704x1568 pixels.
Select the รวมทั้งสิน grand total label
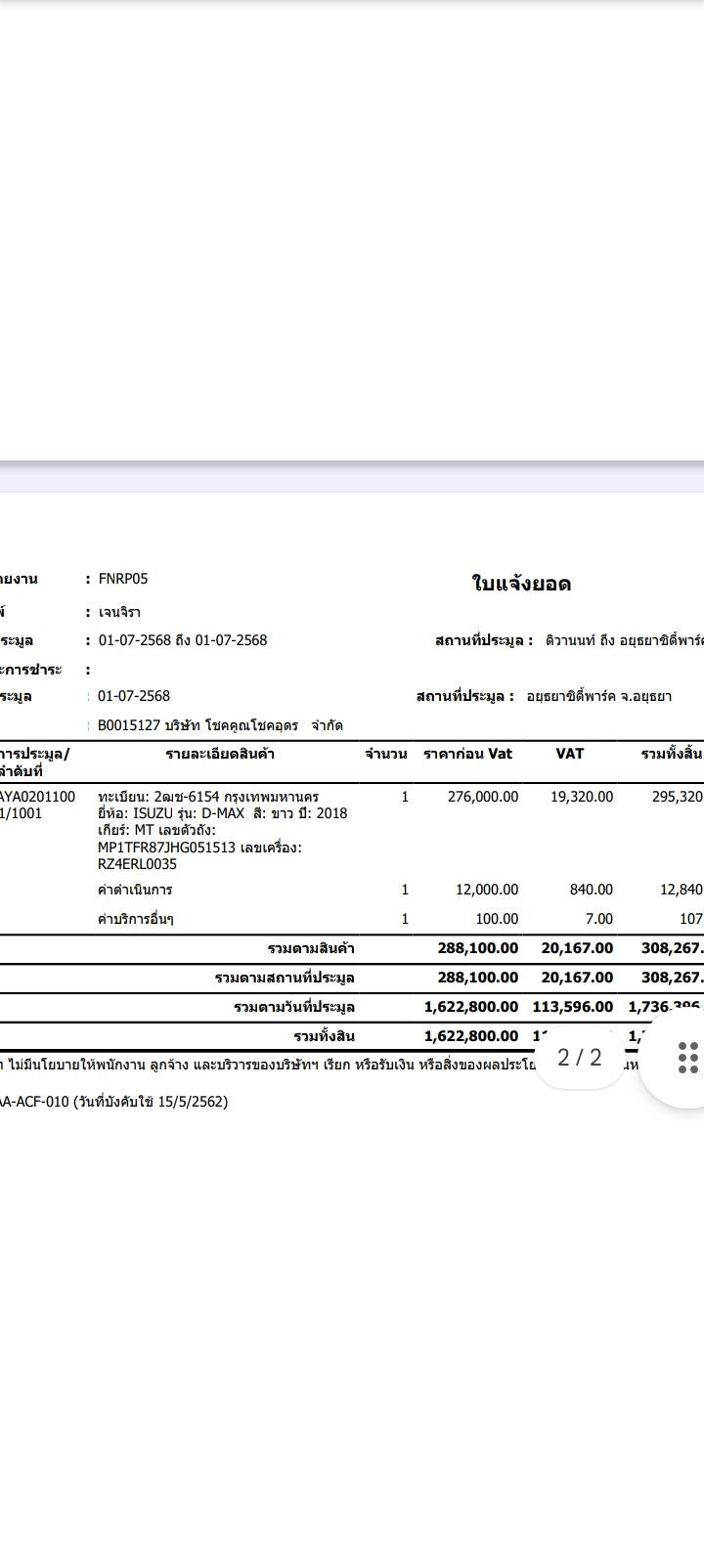[324, 1036]
